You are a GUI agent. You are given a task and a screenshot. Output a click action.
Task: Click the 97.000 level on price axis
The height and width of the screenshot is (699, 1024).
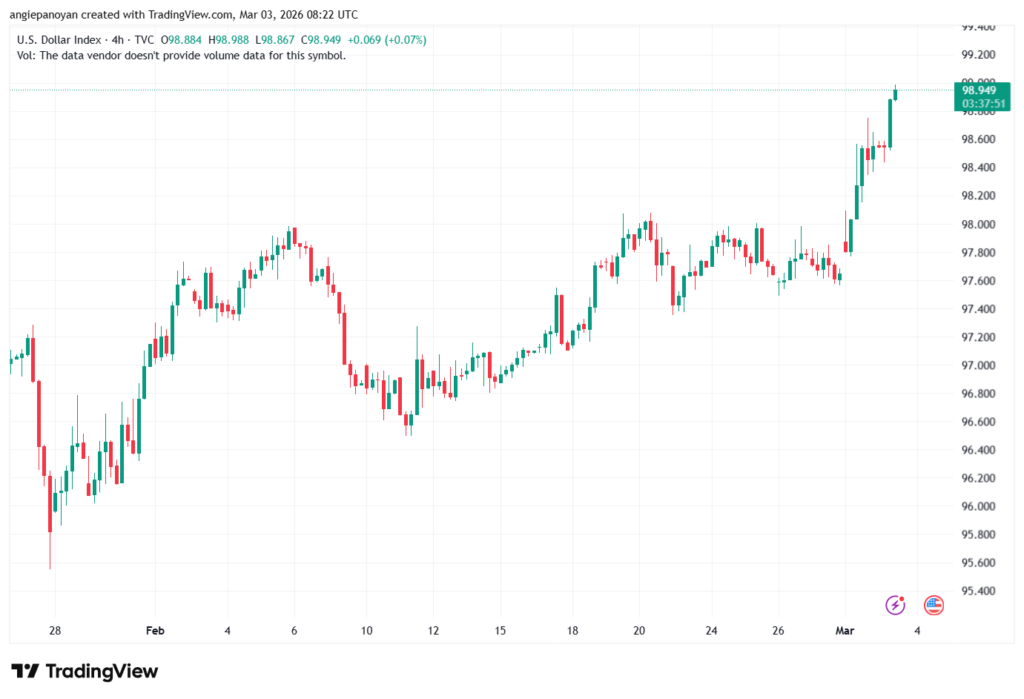[978, 366]
